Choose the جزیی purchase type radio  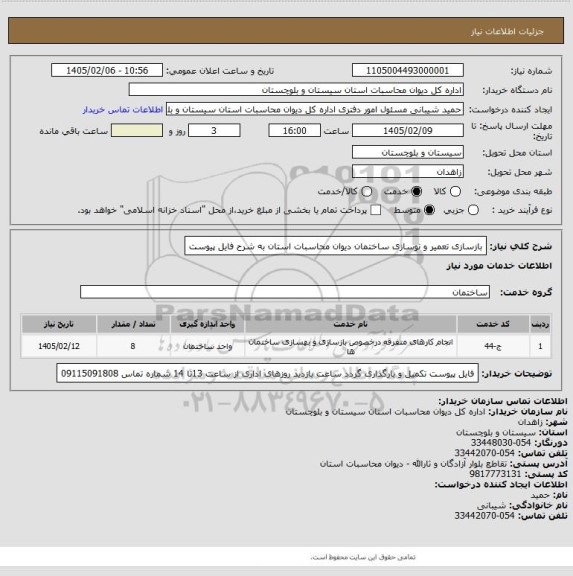473,210
